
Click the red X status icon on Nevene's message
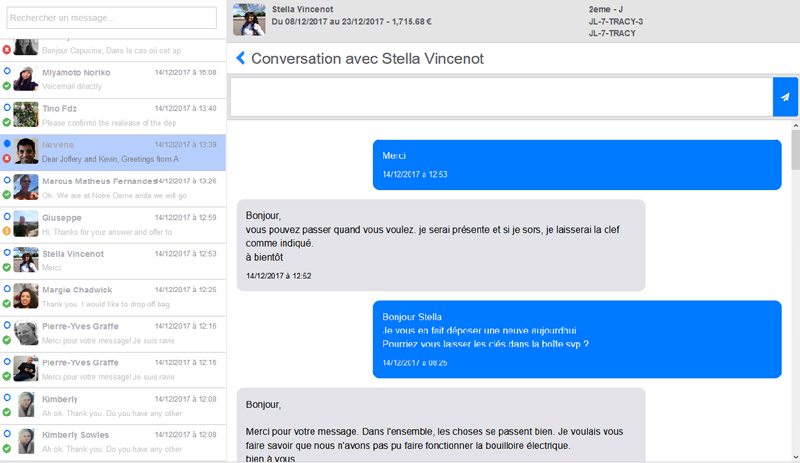(x=7, y=159)
